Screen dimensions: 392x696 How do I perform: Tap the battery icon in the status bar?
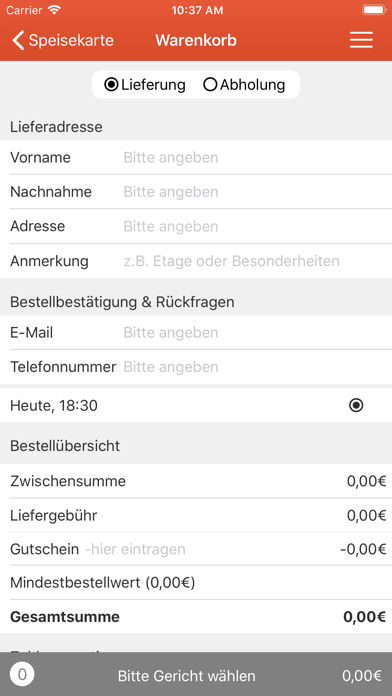coord(374,10)
